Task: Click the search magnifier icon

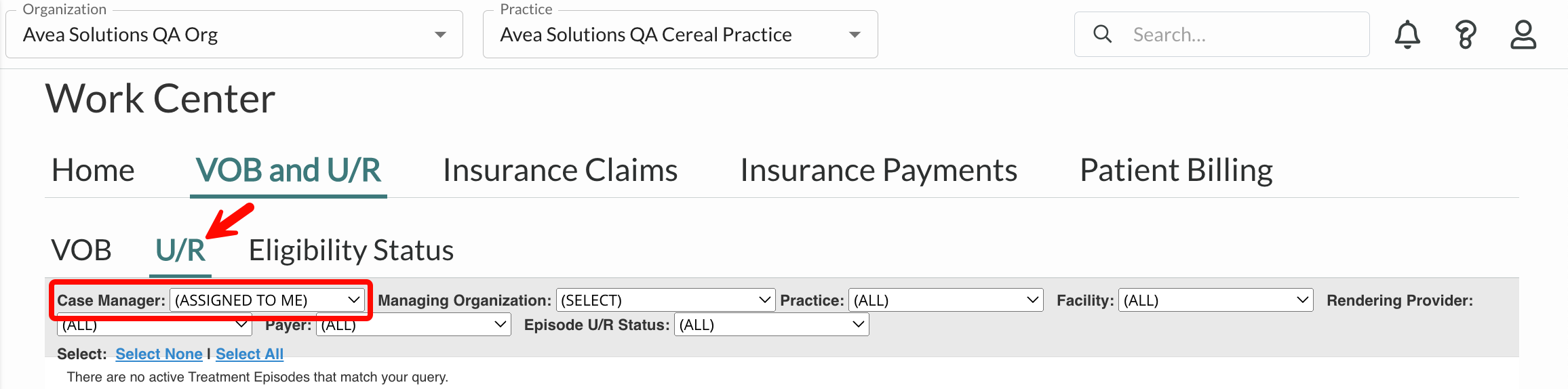Action: point(1103,34)
